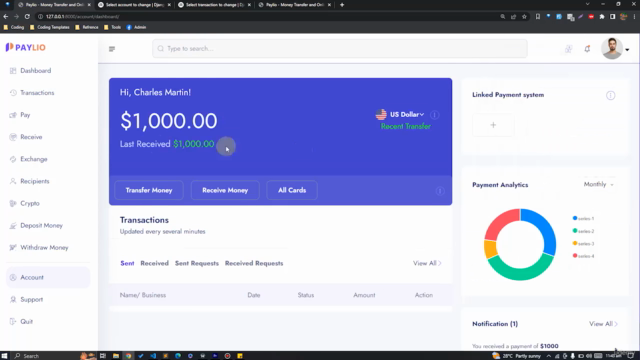
Task: Click the All Cards button
Action: click(292, 190)
